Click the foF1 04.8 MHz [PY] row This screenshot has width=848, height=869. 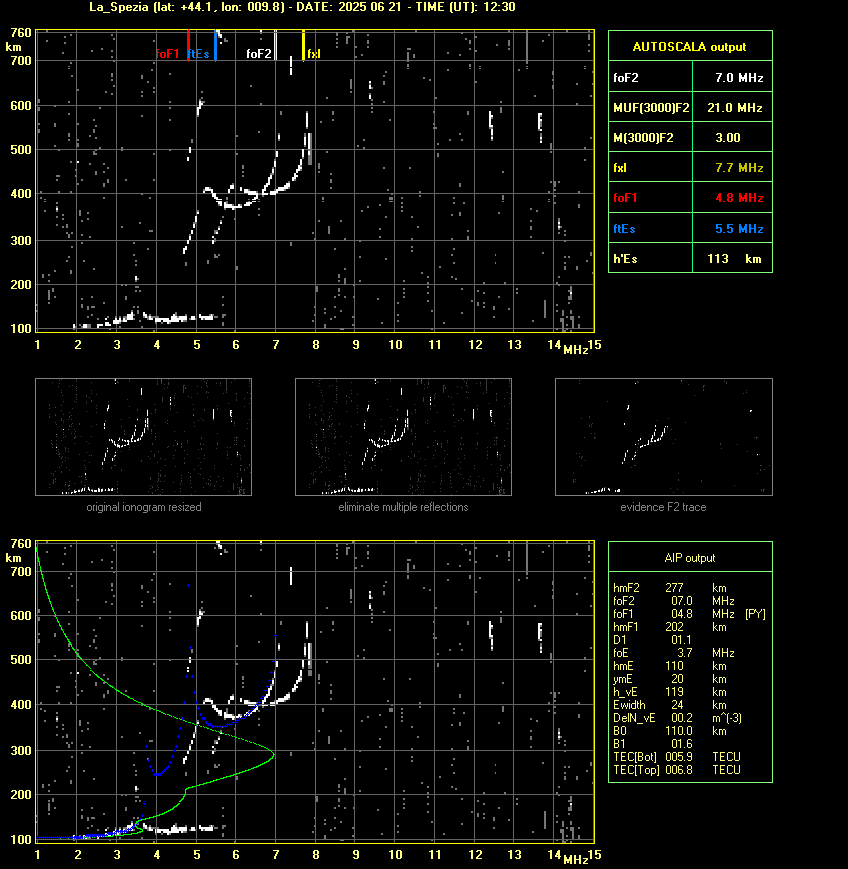tap(689, 614)
